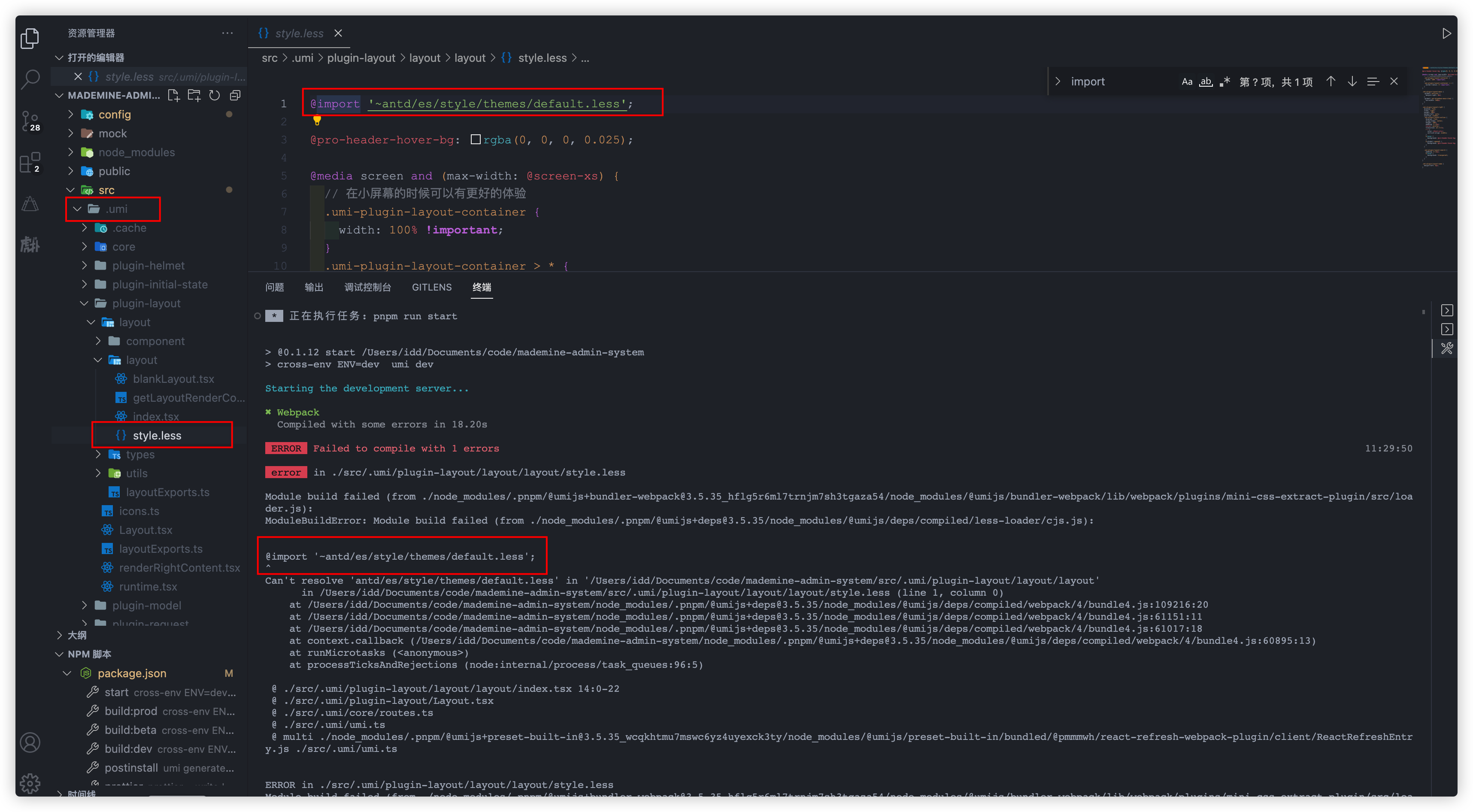Click .umi in the breadcrumb path
1473x812 pixels.
tap(303, 58)
